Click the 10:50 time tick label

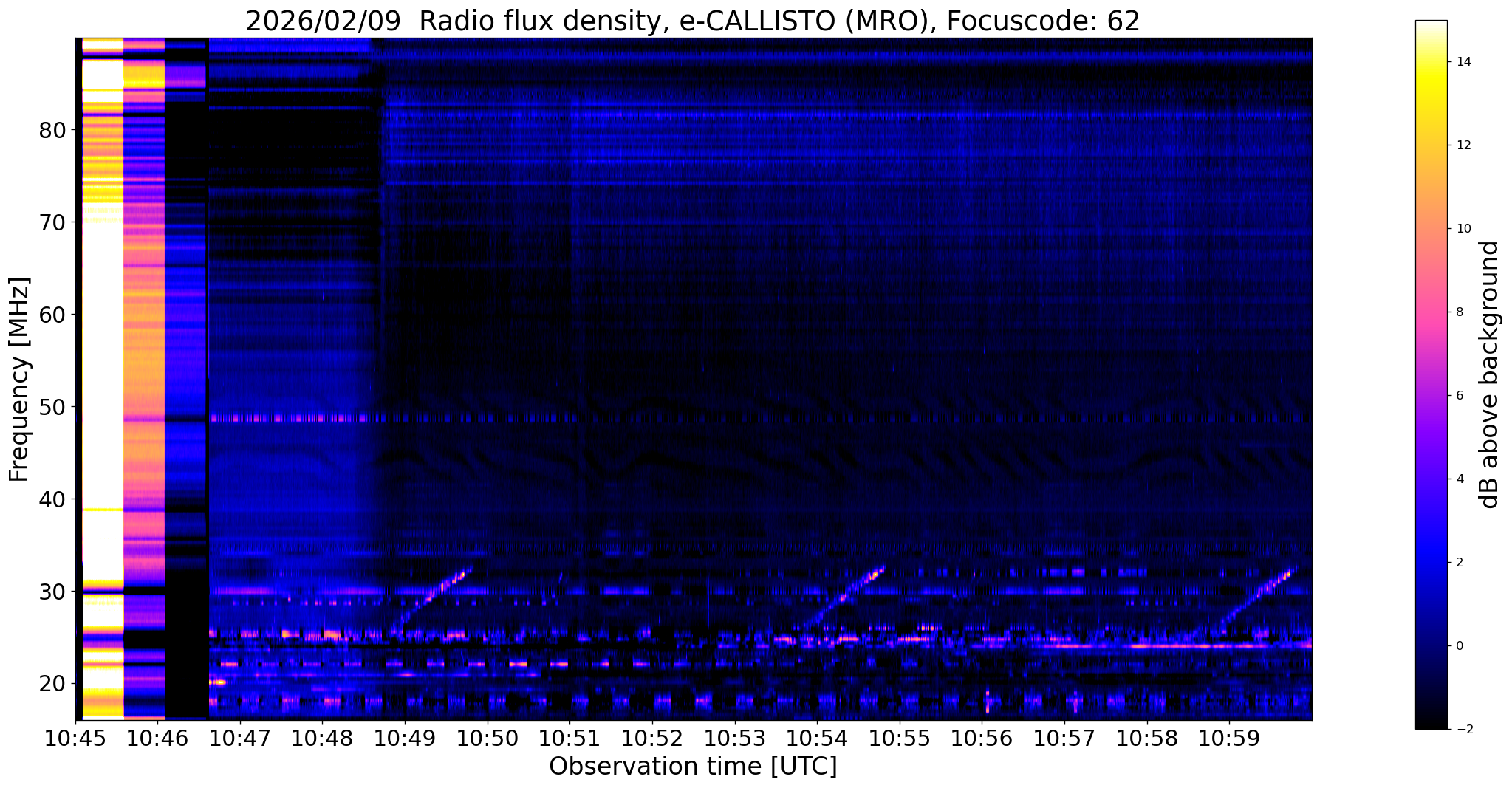(488, 738)
